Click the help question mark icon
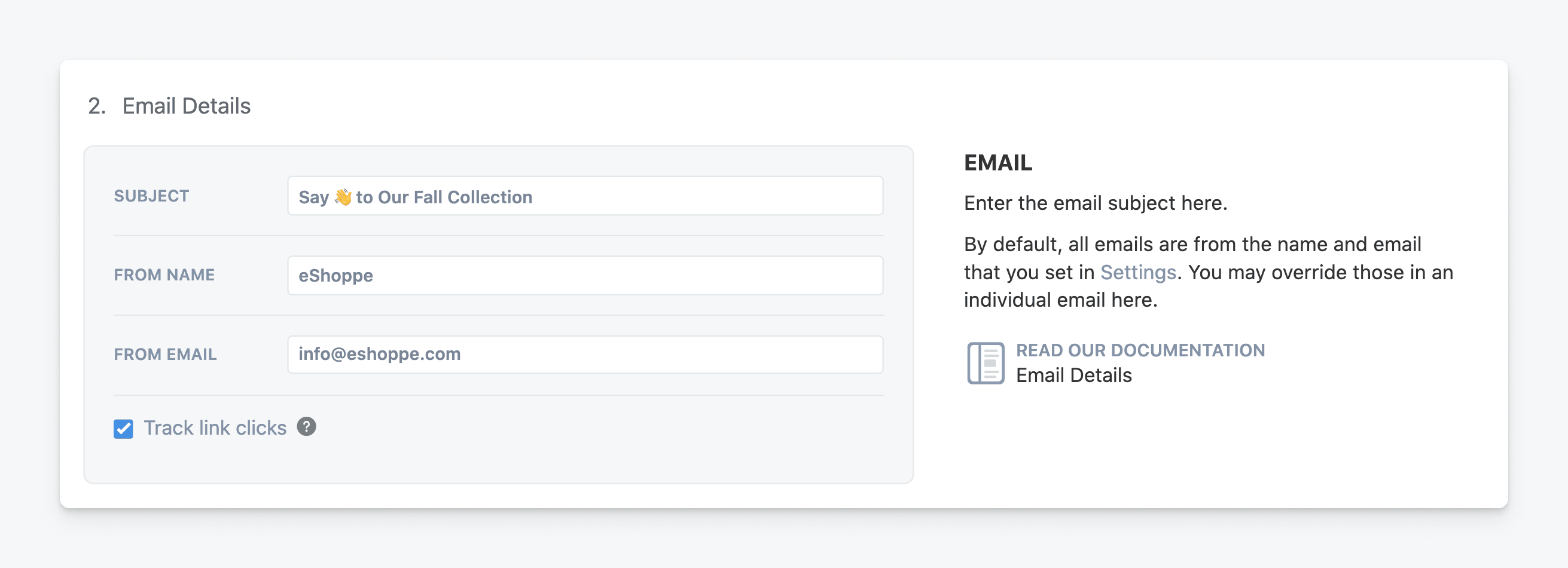 pyautogui.click(x=306, y=427)
